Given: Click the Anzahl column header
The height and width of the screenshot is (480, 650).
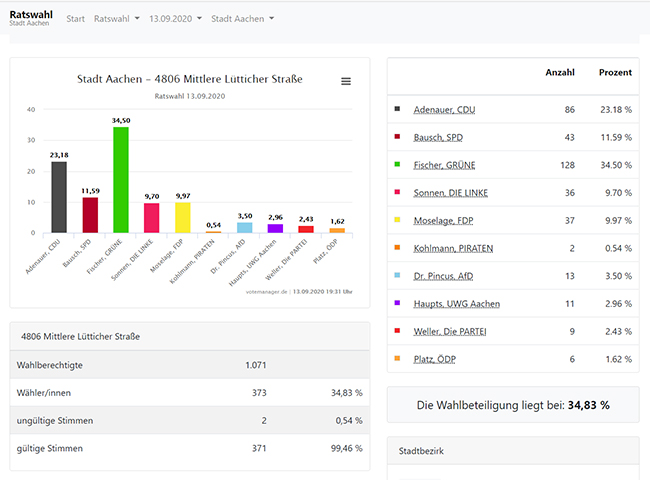Looking at the screenshot, I should pos(559,73).
